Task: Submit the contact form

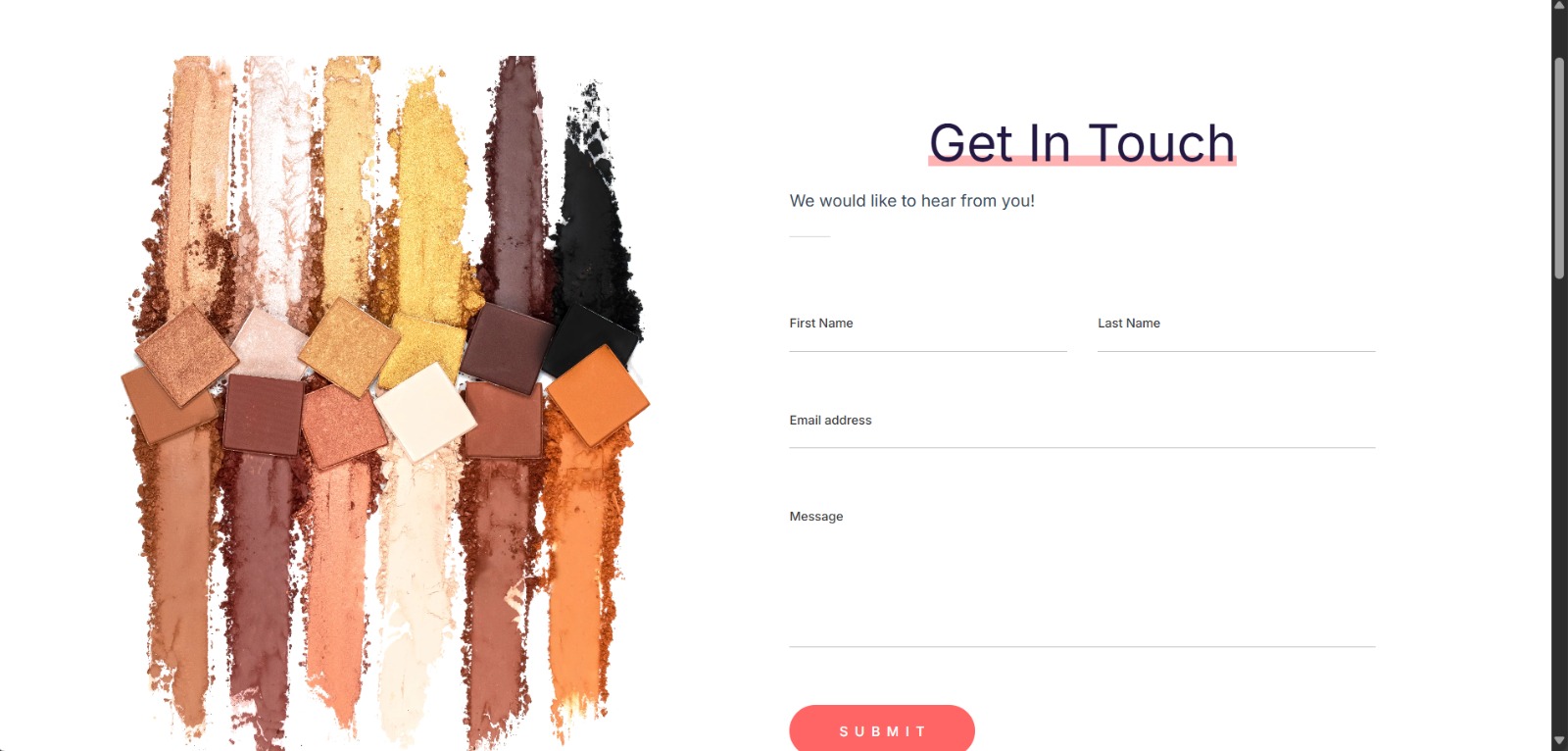Action: click(882, 729)
